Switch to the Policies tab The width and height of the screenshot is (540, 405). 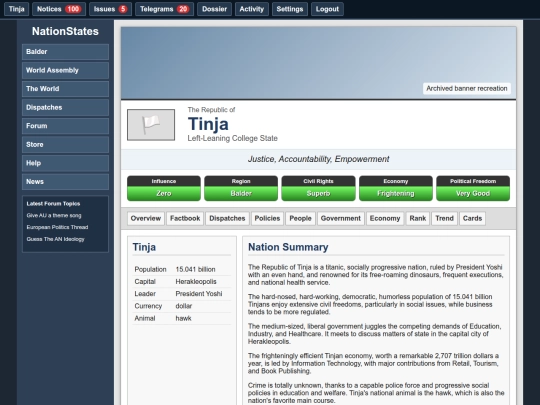[x=267, y=218]
